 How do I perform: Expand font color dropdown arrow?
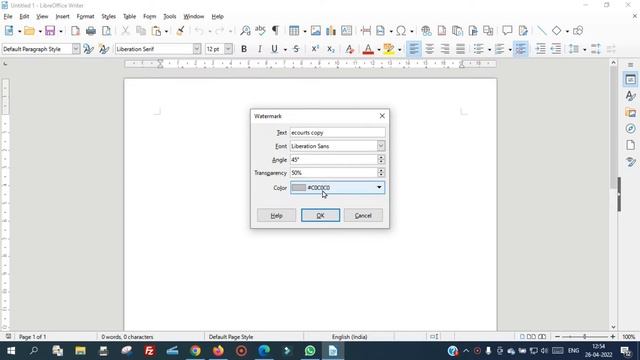coord(379,49)
